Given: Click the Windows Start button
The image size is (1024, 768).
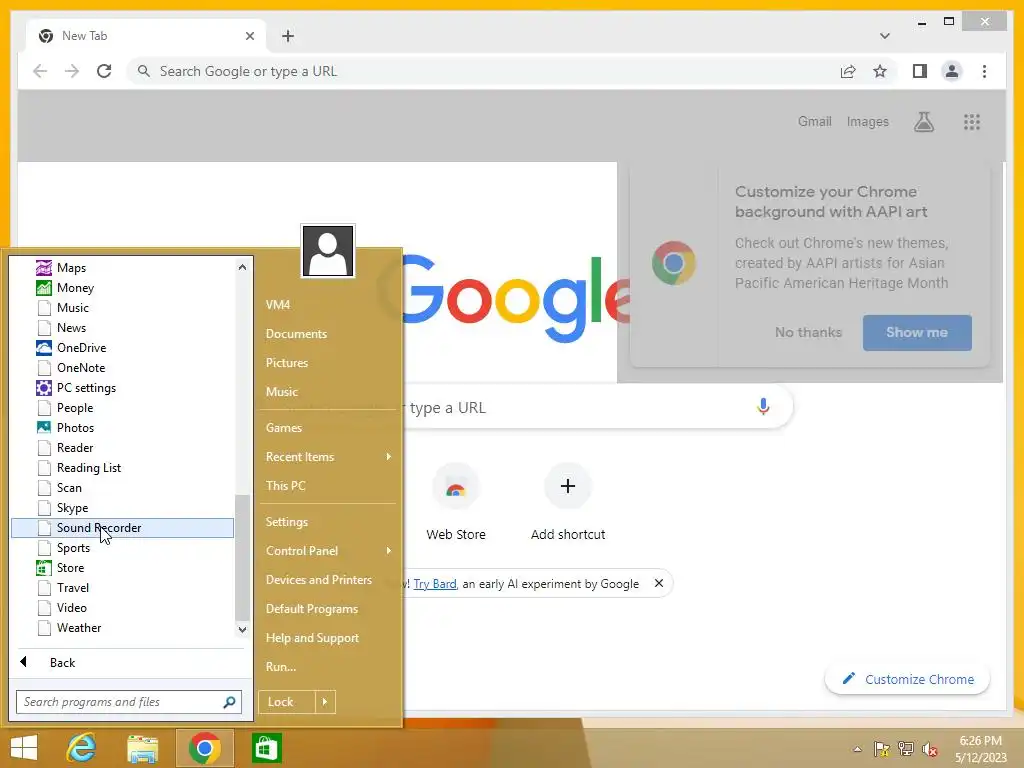Looking at the screenshot, I should [24, 748].
